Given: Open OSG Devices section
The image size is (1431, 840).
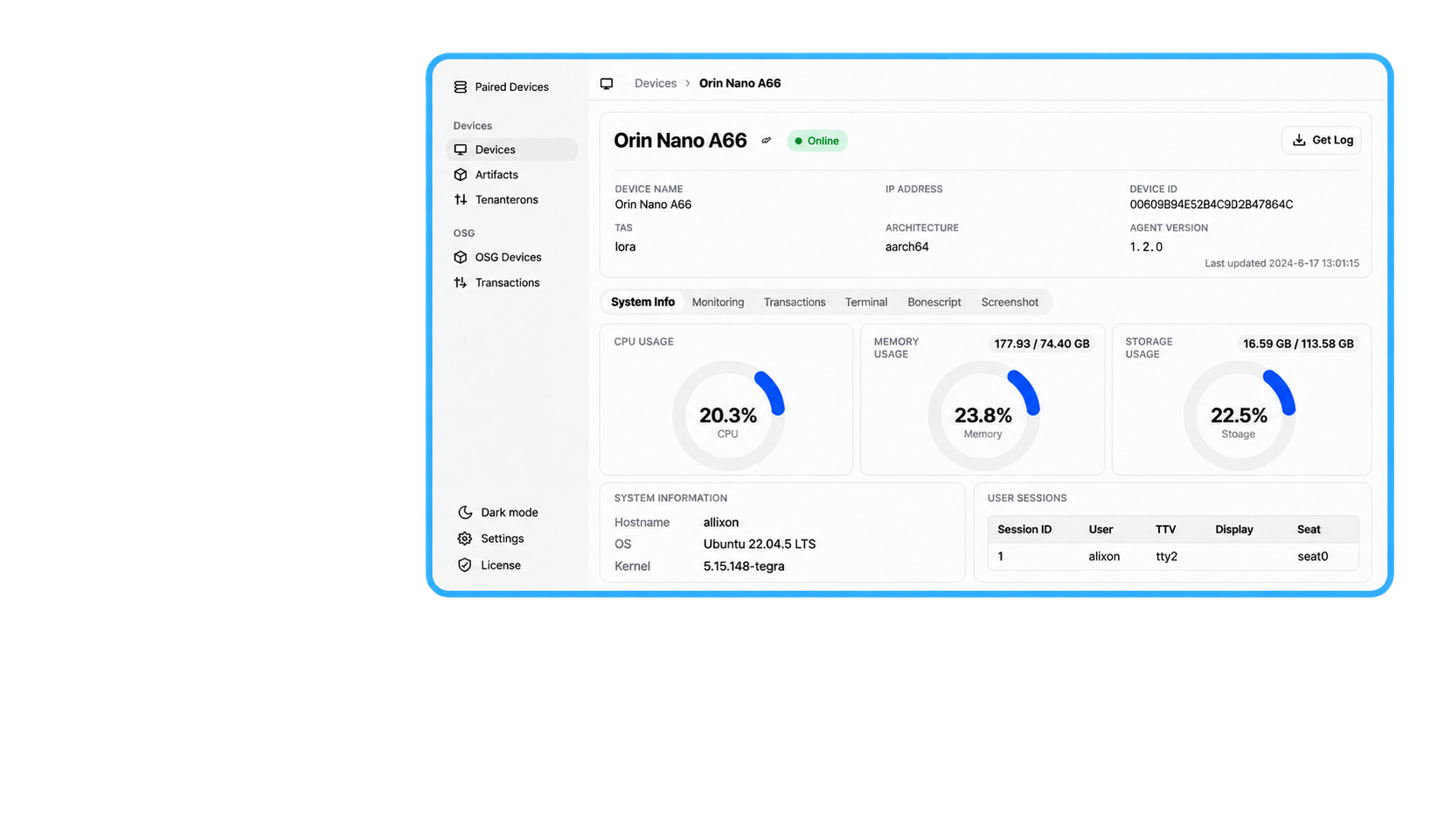Looking at the screenshot, I should 497,258.
